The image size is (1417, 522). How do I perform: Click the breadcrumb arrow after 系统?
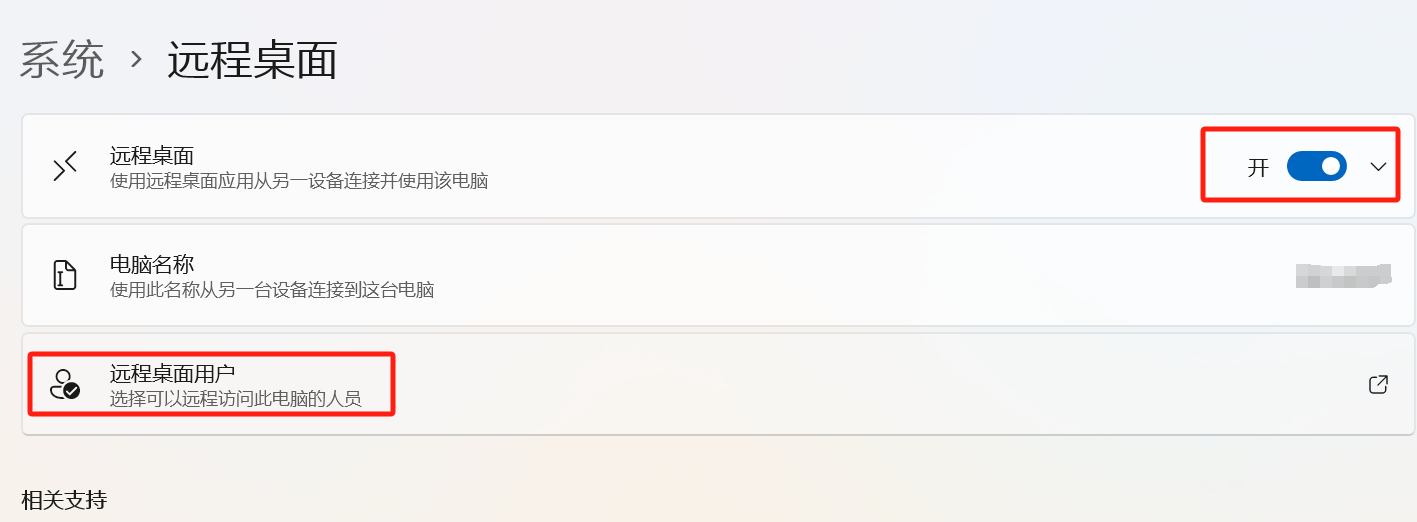click(x=137, y=61)
